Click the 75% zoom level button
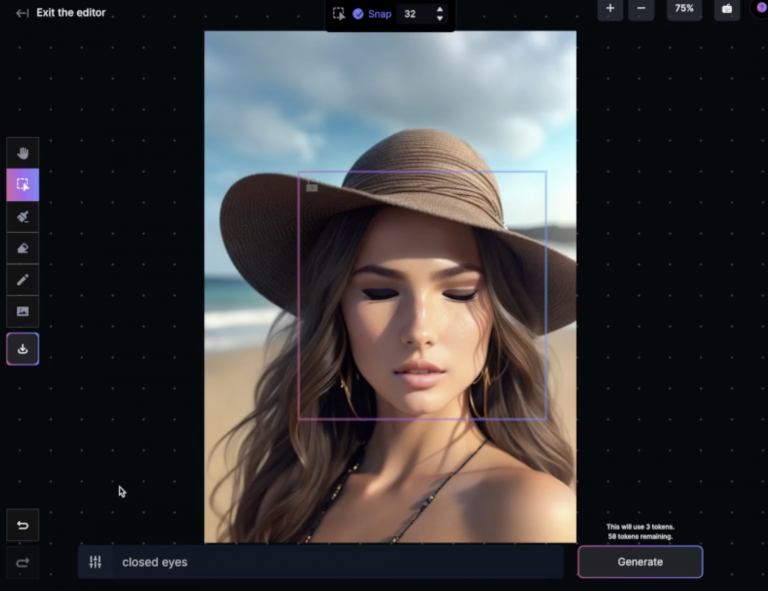768x591 pixels. (x=684, y=8)
